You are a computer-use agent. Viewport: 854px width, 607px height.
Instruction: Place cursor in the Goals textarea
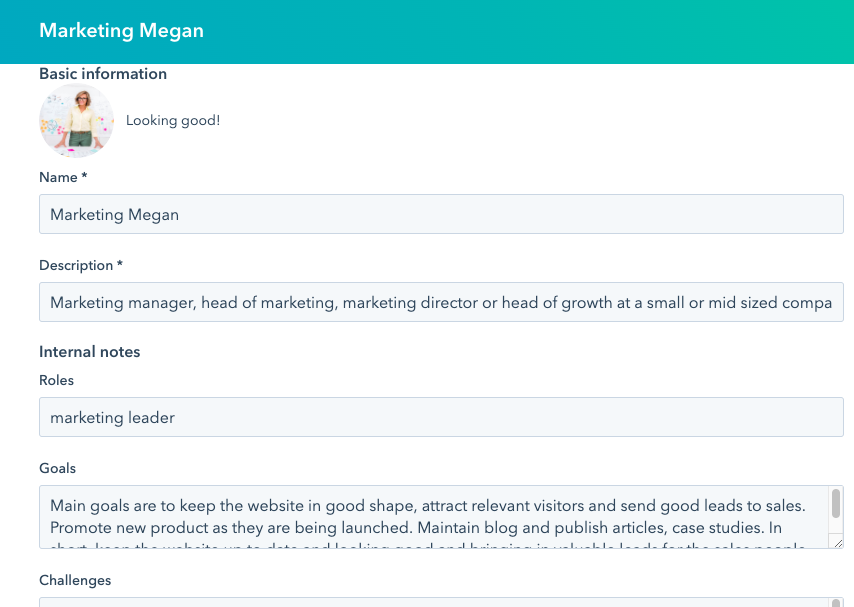click(x=430, y=517)
